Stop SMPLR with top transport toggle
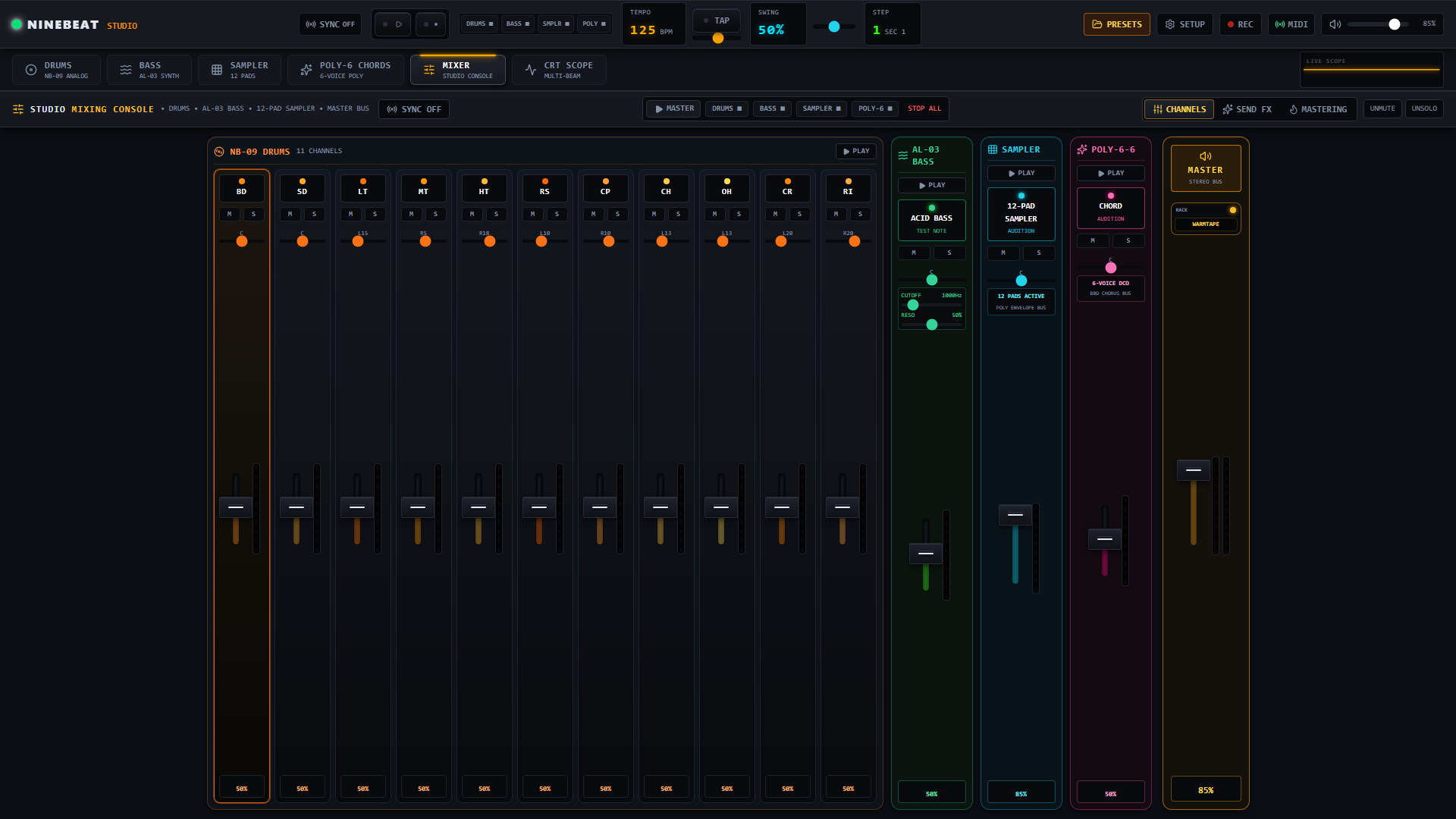1456x819 pixels. pos(556,24)
